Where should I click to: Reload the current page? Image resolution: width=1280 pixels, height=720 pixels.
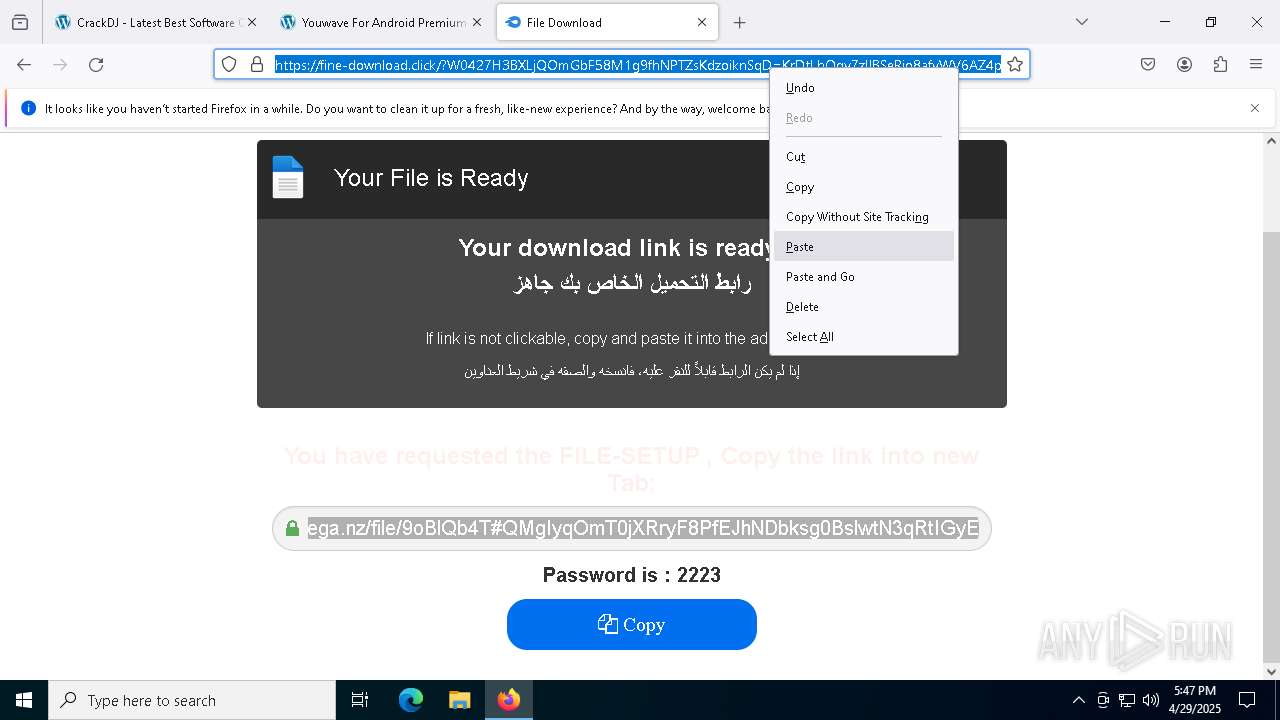[96, 64]
